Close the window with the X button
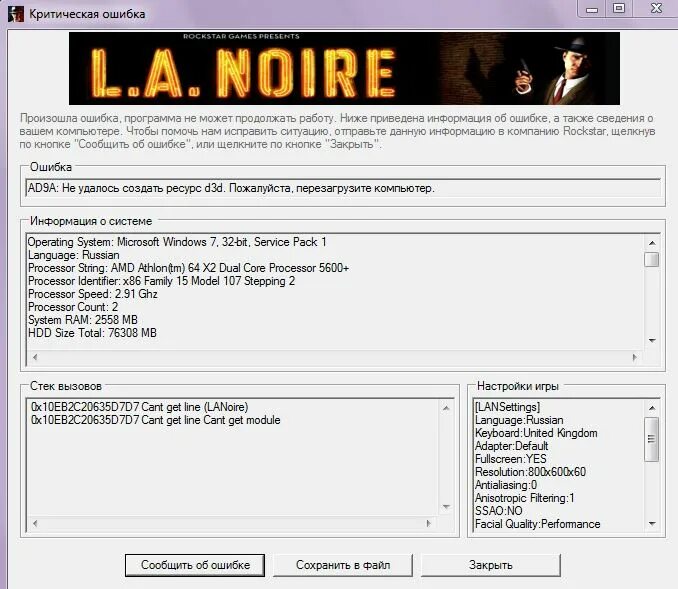 (656, 9)
